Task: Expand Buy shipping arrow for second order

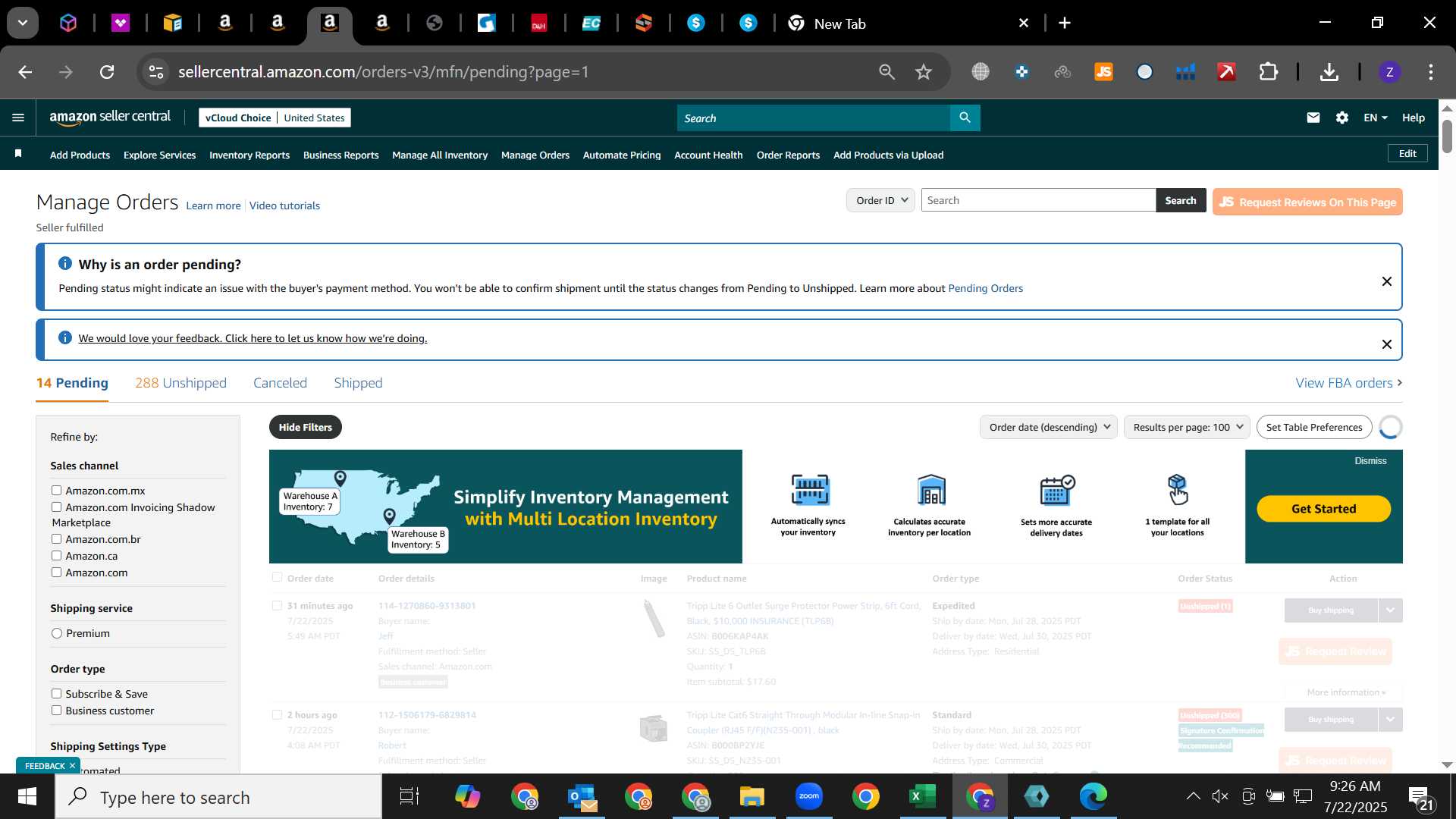Action: tap(1390, 720)
